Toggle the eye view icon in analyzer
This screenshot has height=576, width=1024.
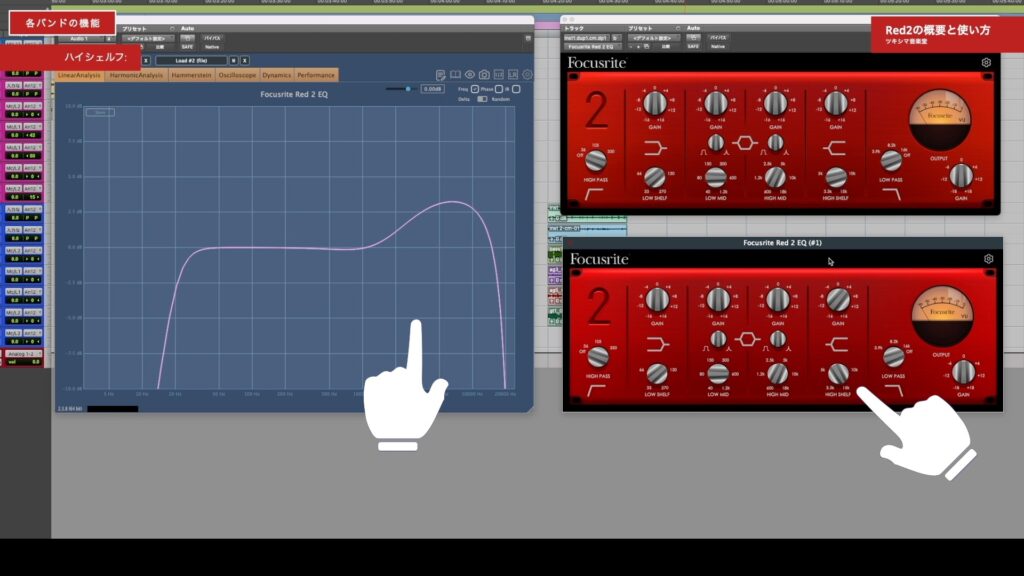470,75
